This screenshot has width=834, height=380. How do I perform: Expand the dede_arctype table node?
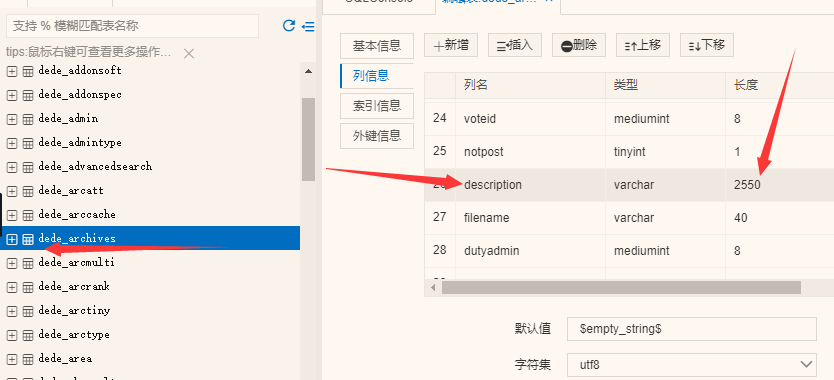[x=12, y=335]
